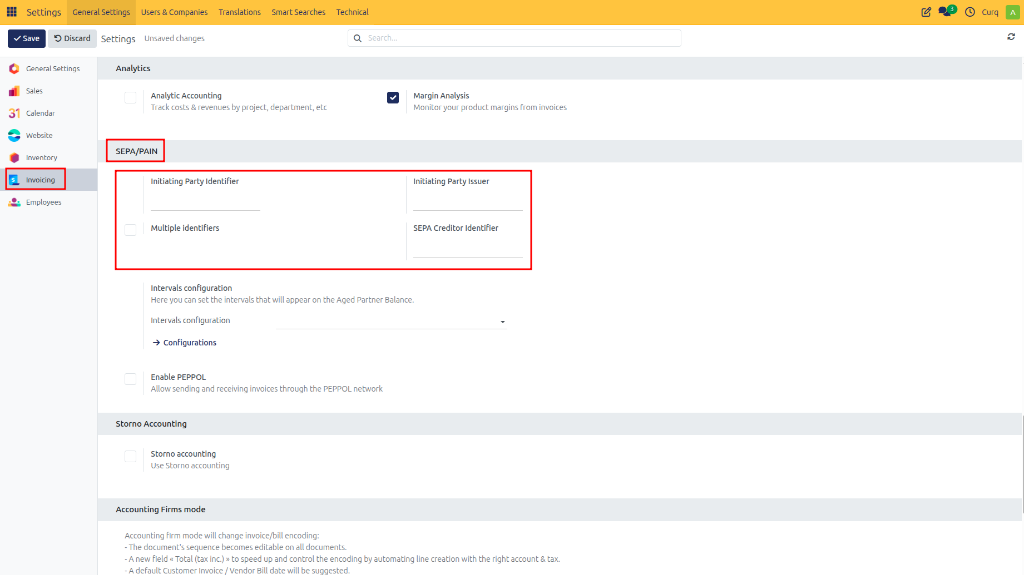The image size is (1024, 575).
Task: Open the conversations chat icon
Action: click(x=946, y=11)
